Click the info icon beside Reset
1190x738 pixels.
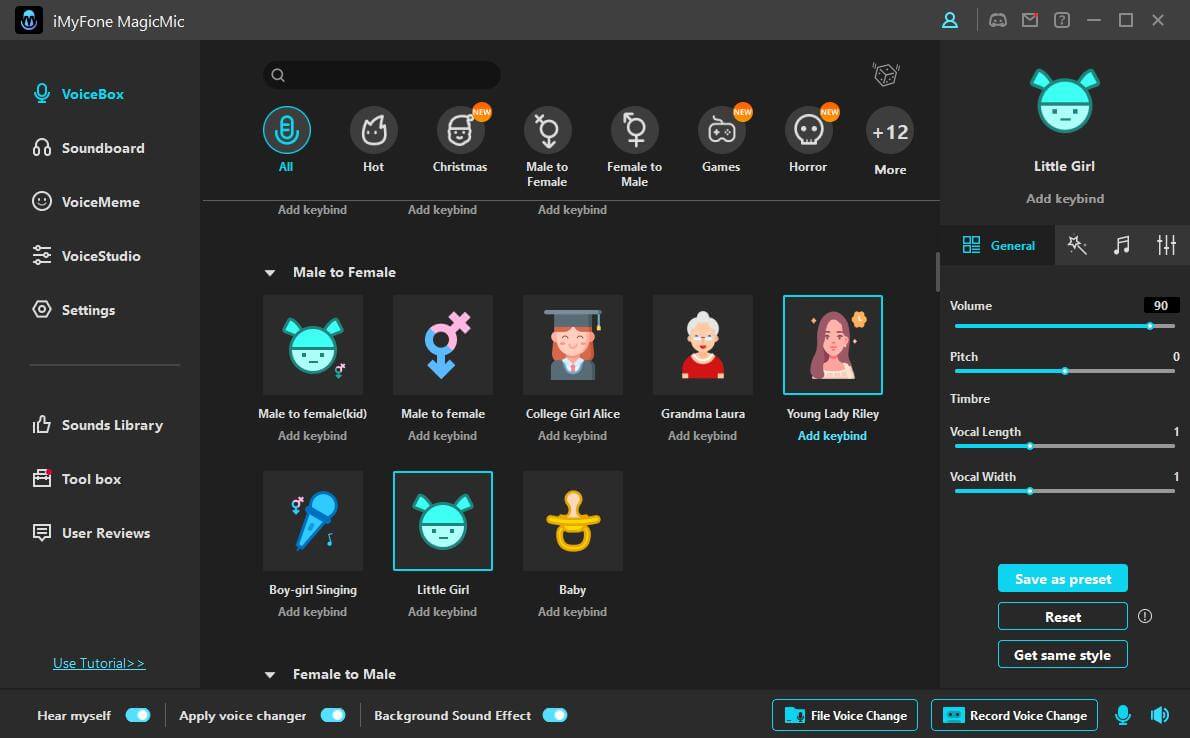[x=1145, y=617]
